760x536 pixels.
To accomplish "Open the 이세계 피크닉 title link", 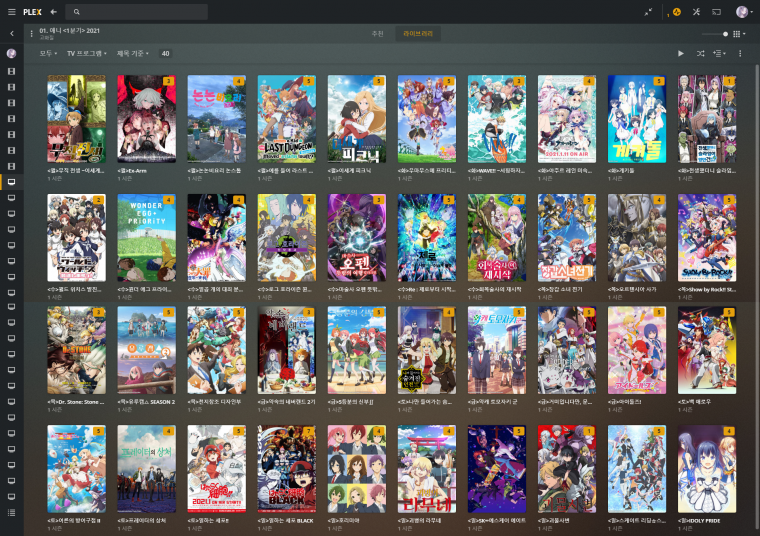I will [x=349, y=171].
